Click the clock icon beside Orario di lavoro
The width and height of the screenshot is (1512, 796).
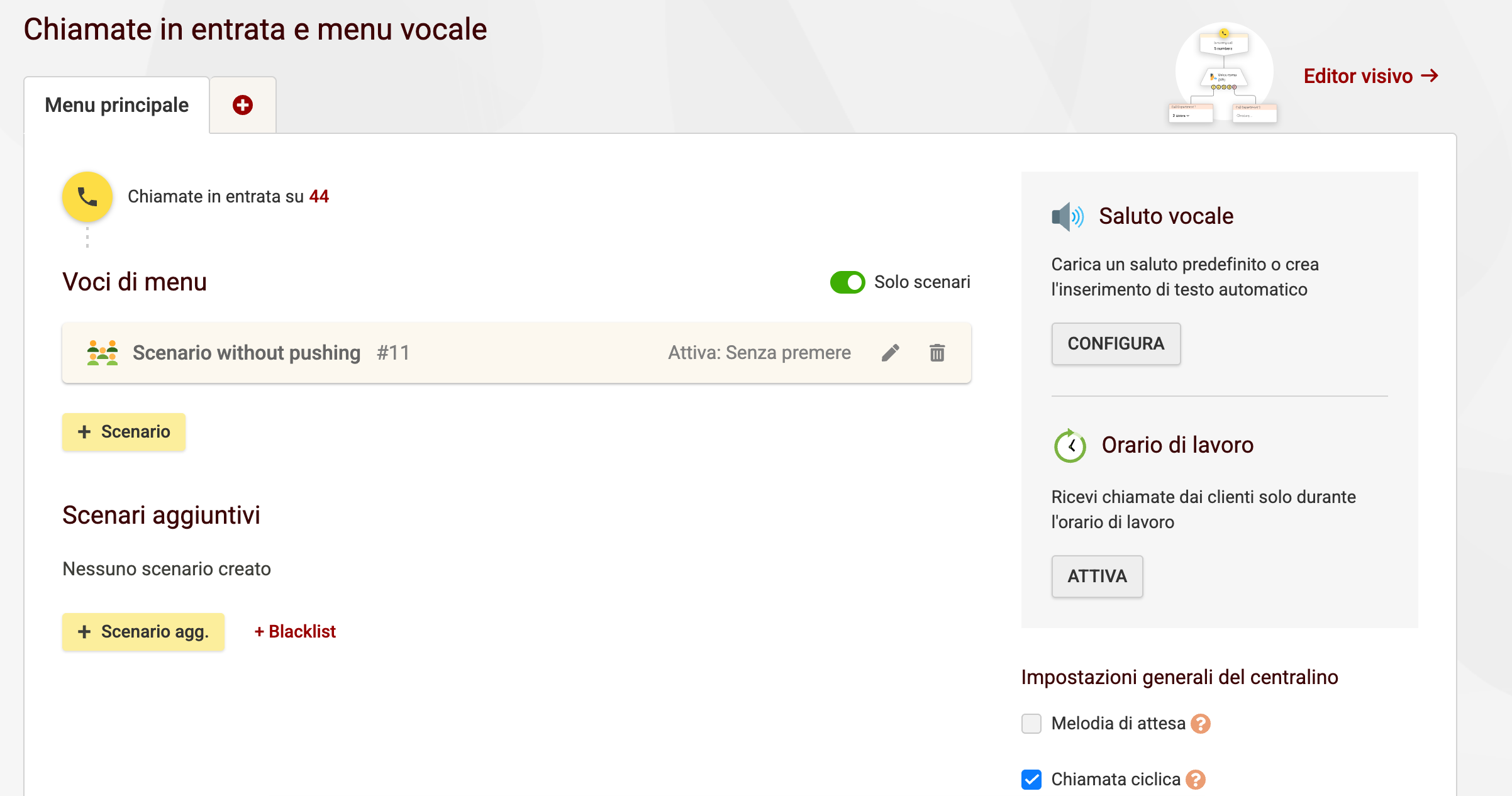pos(1069,445)
